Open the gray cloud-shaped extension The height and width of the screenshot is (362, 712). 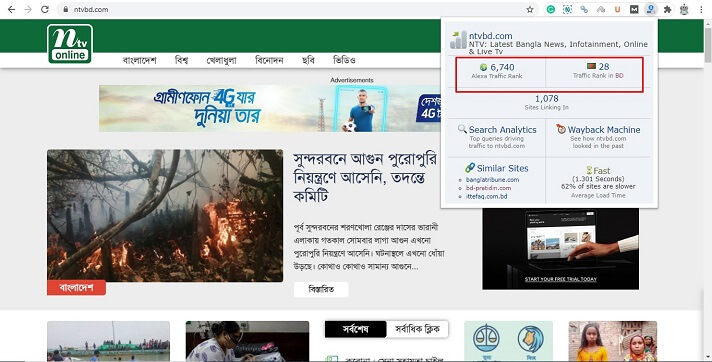pyautogui.click(x=601, y=9)
